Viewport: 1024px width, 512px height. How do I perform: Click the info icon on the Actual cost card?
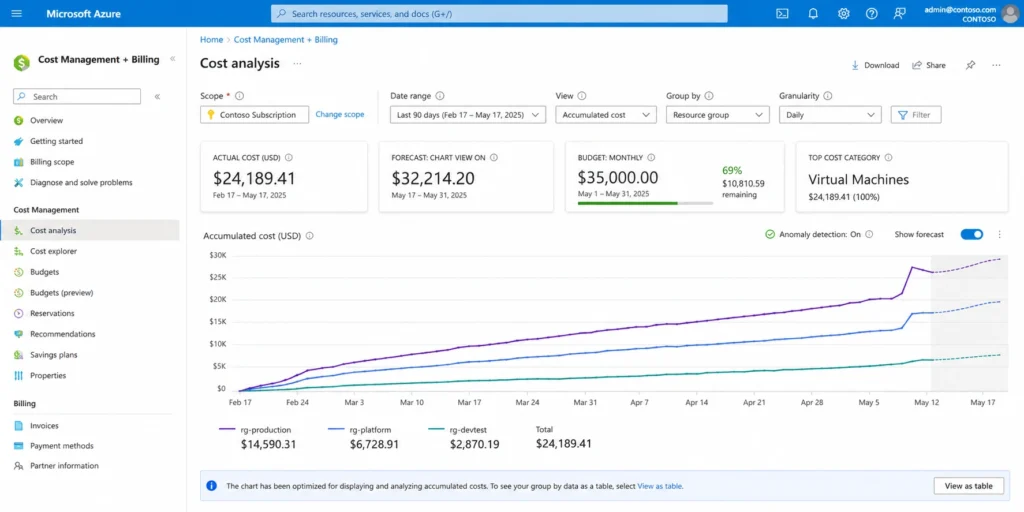(x=289, y=157)
